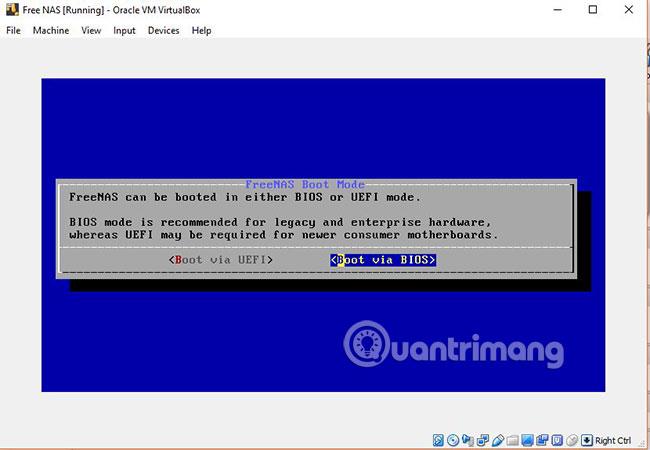
Task: Select the Boot via UEFI option
Action: click(221, 260)
